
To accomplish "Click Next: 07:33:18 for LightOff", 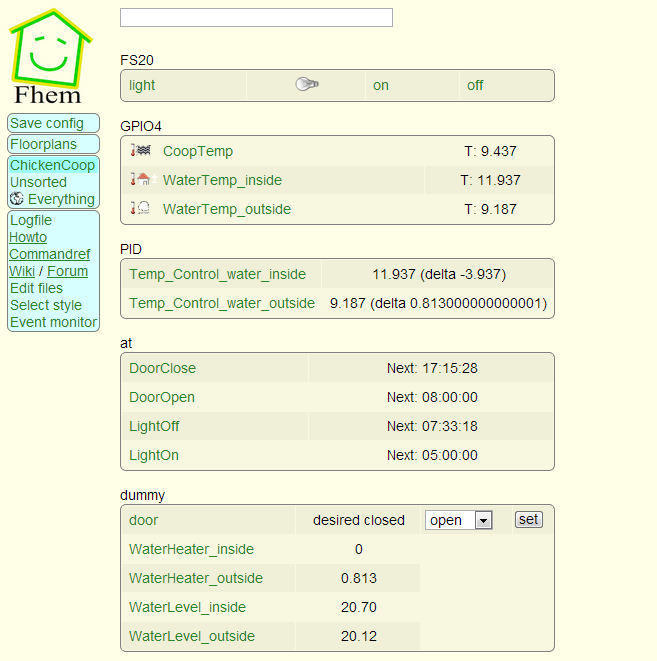I will (432, 426).
